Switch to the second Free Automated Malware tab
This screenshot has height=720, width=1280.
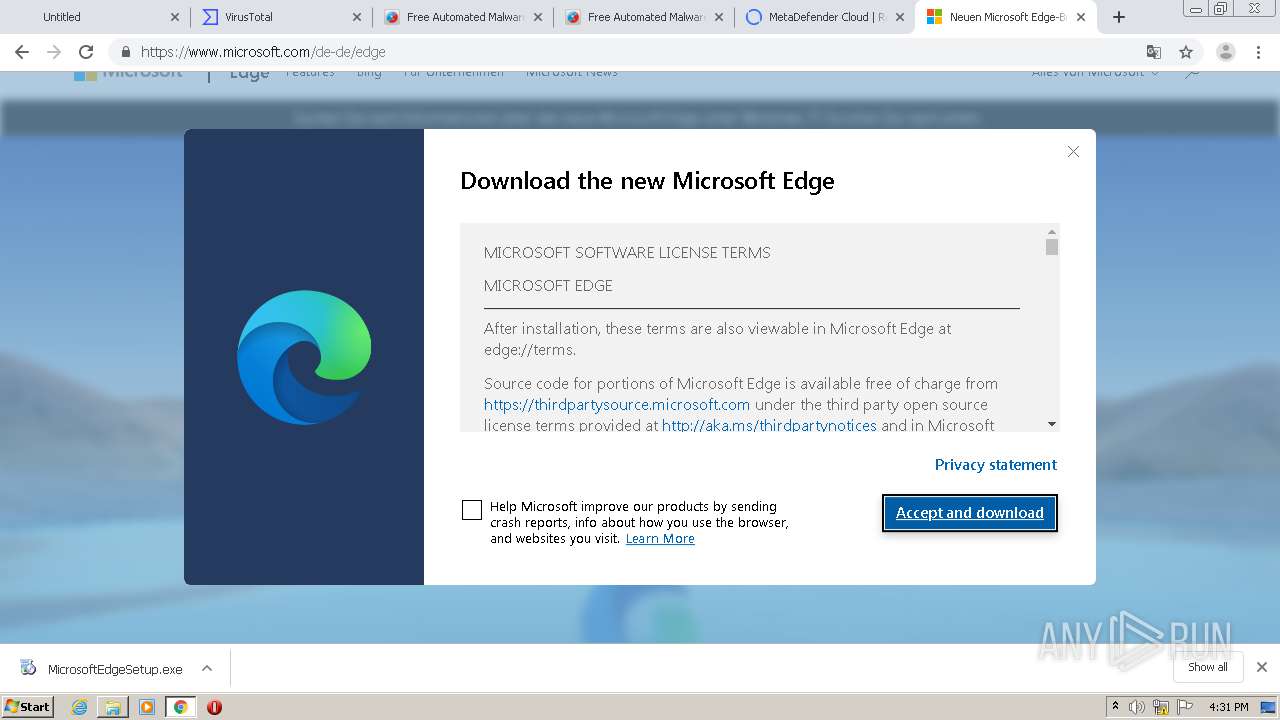(642, 17)
